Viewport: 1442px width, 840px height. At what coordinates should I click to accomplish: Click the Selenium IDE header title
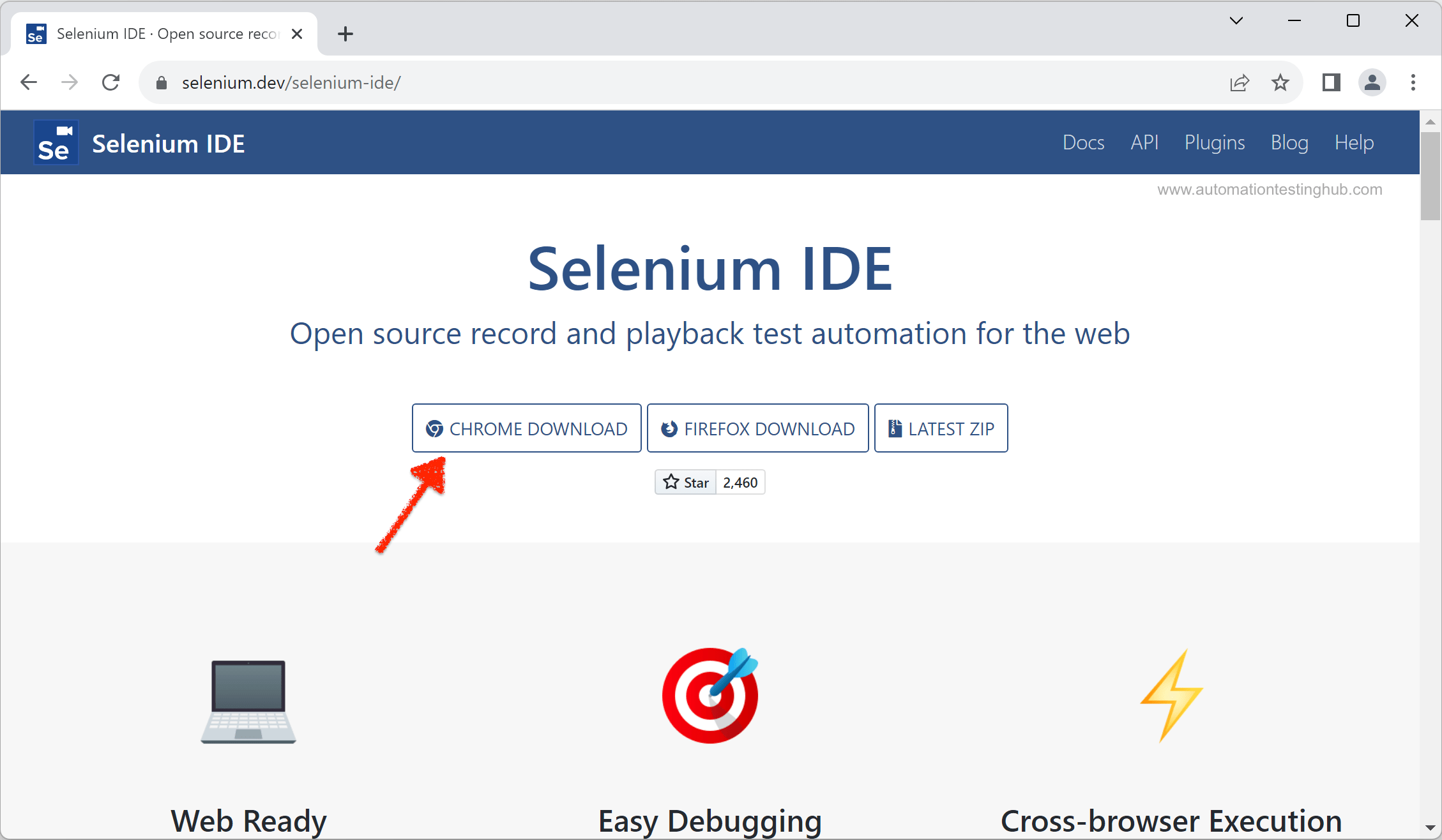[x=169, y=144]
